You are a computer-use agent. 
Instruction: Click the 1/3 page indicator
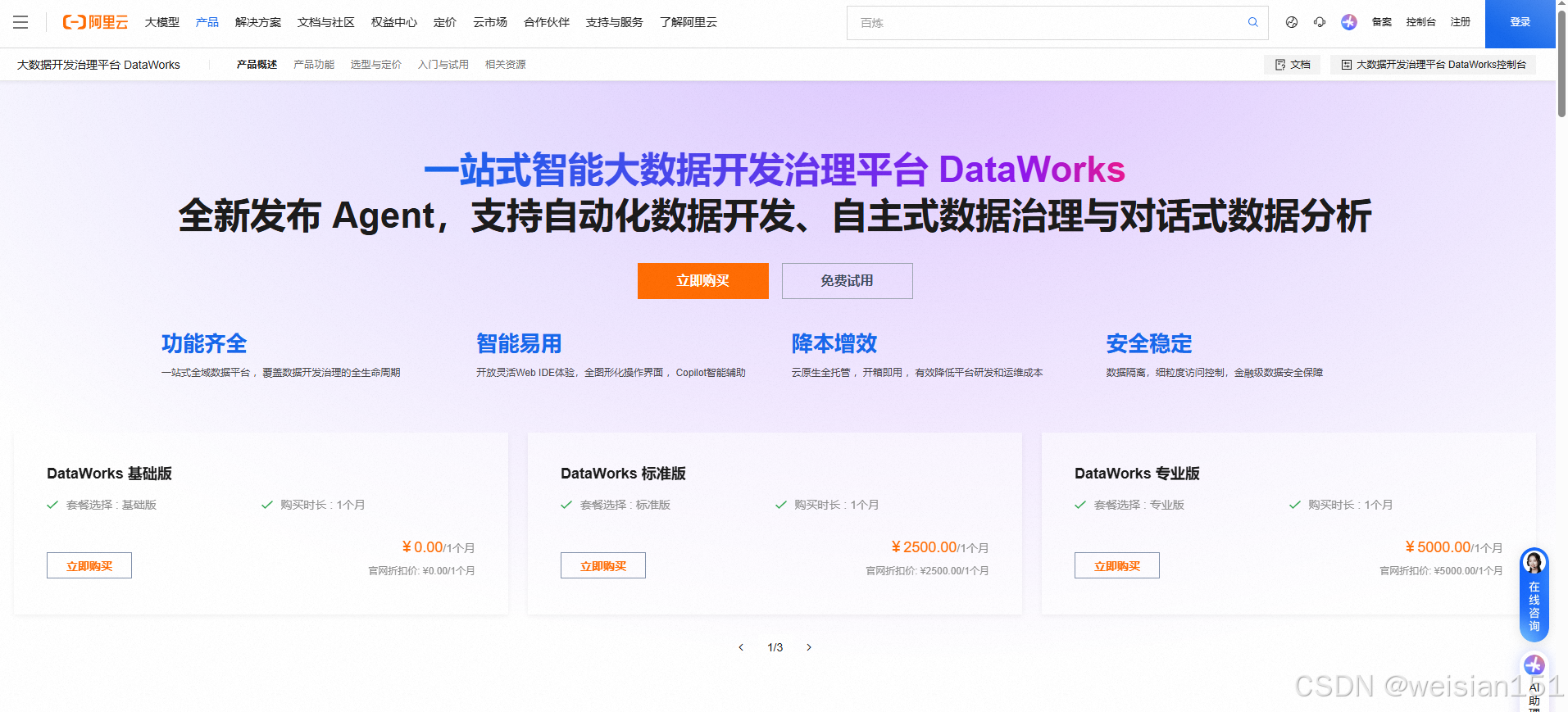(x=775, y=647)
